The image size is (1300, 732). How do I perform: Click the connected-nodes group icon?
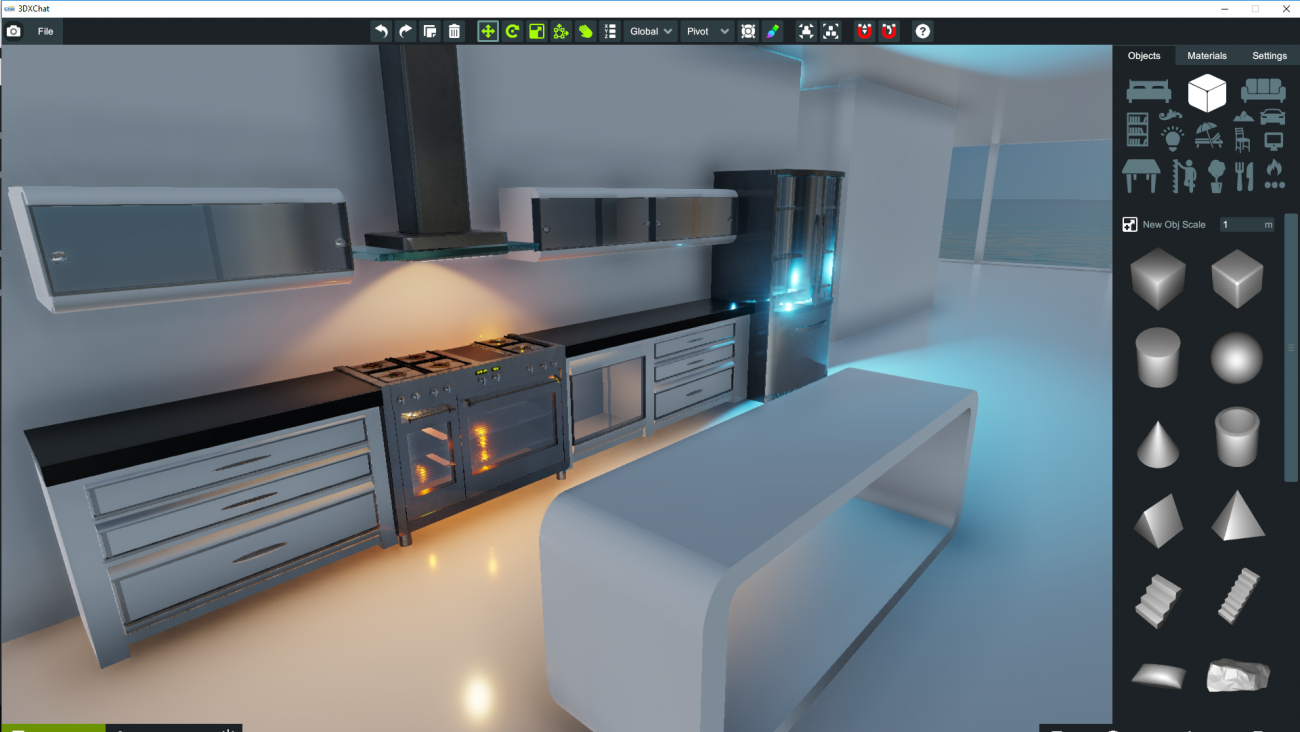(561, 31)
